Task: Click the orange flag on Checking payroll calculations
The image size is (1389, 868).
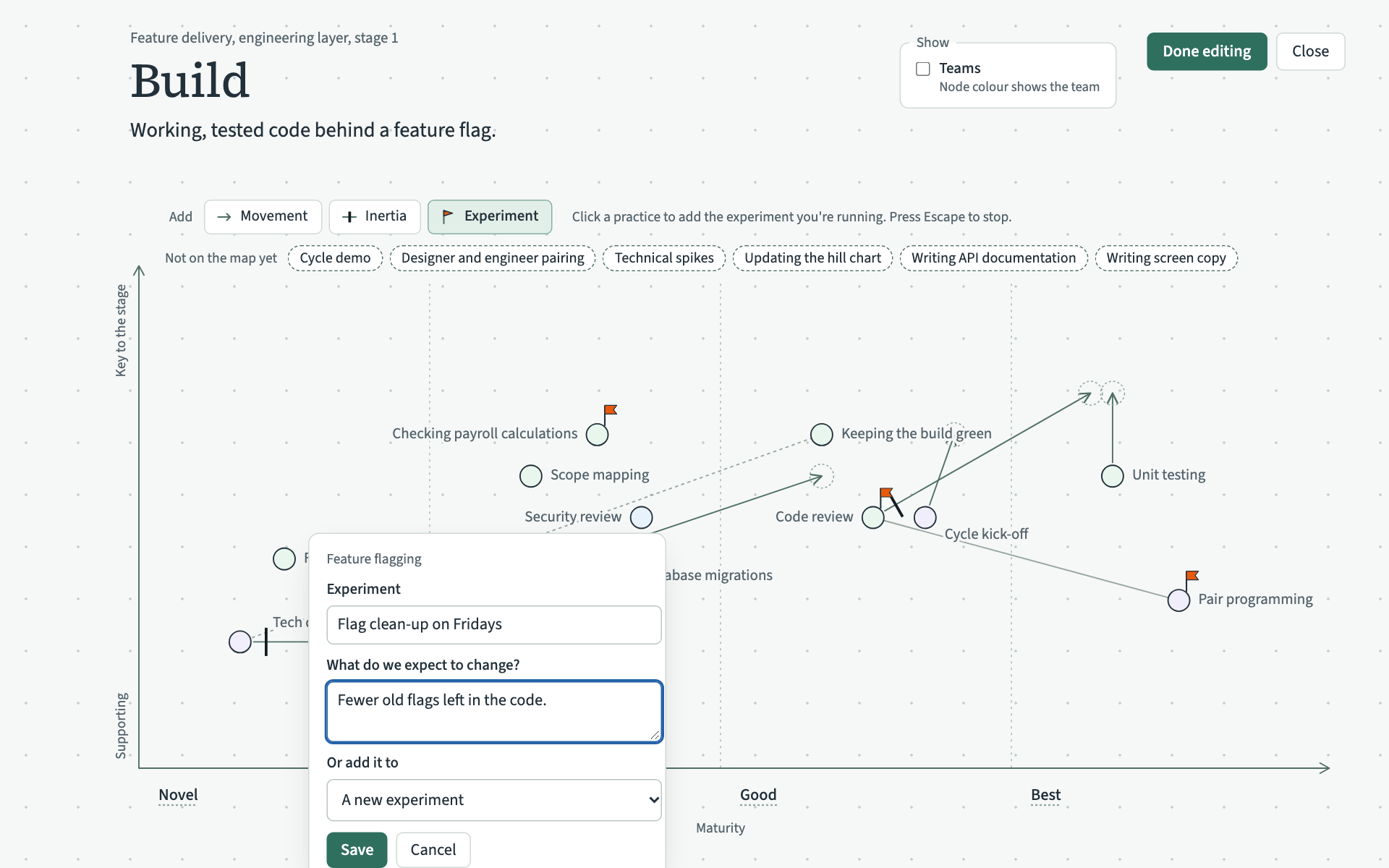Action: pos(610,410)
